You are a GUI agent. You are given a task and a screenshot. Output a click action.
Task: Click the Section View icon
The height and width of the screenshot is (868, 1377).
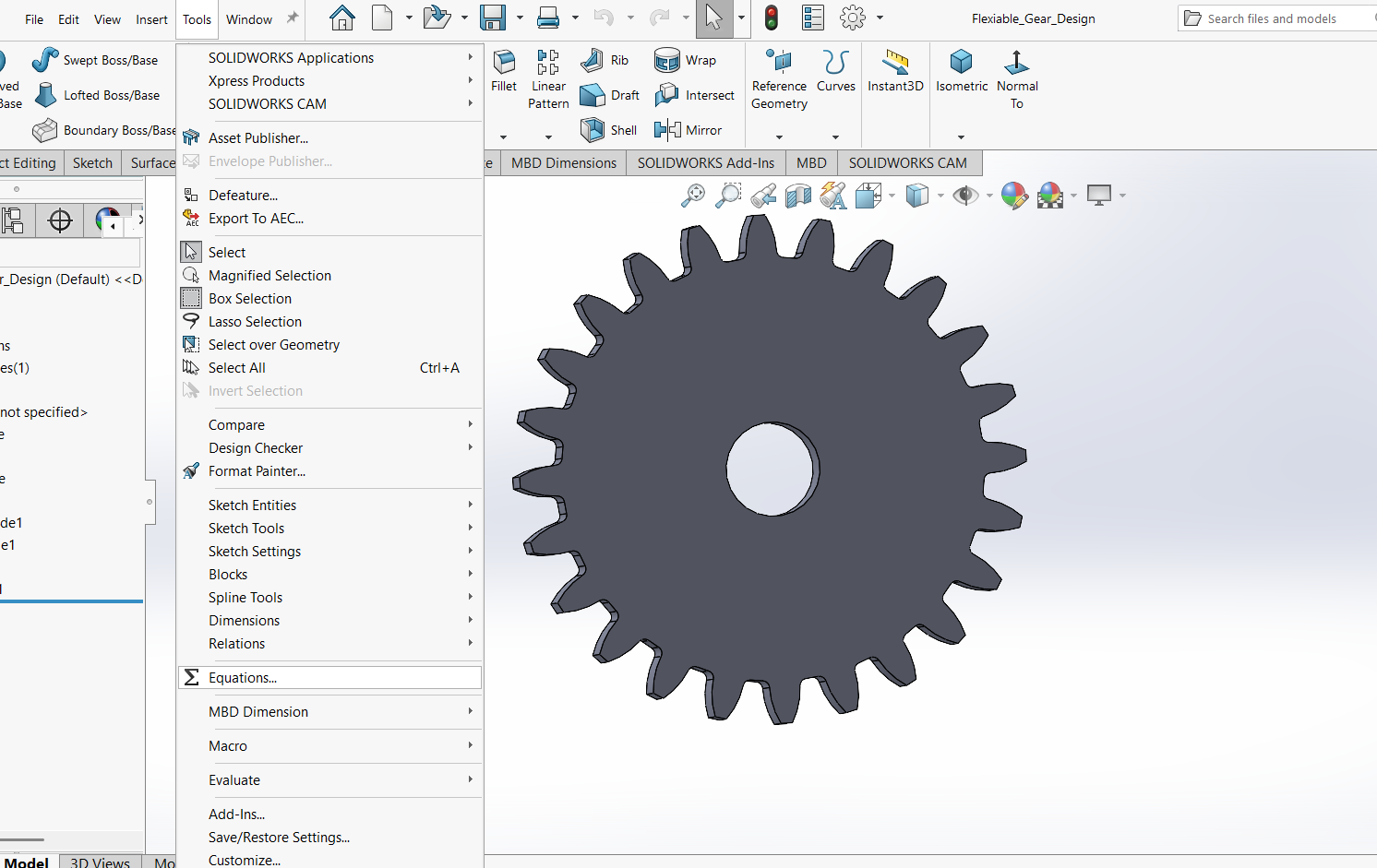coord(798,195)
